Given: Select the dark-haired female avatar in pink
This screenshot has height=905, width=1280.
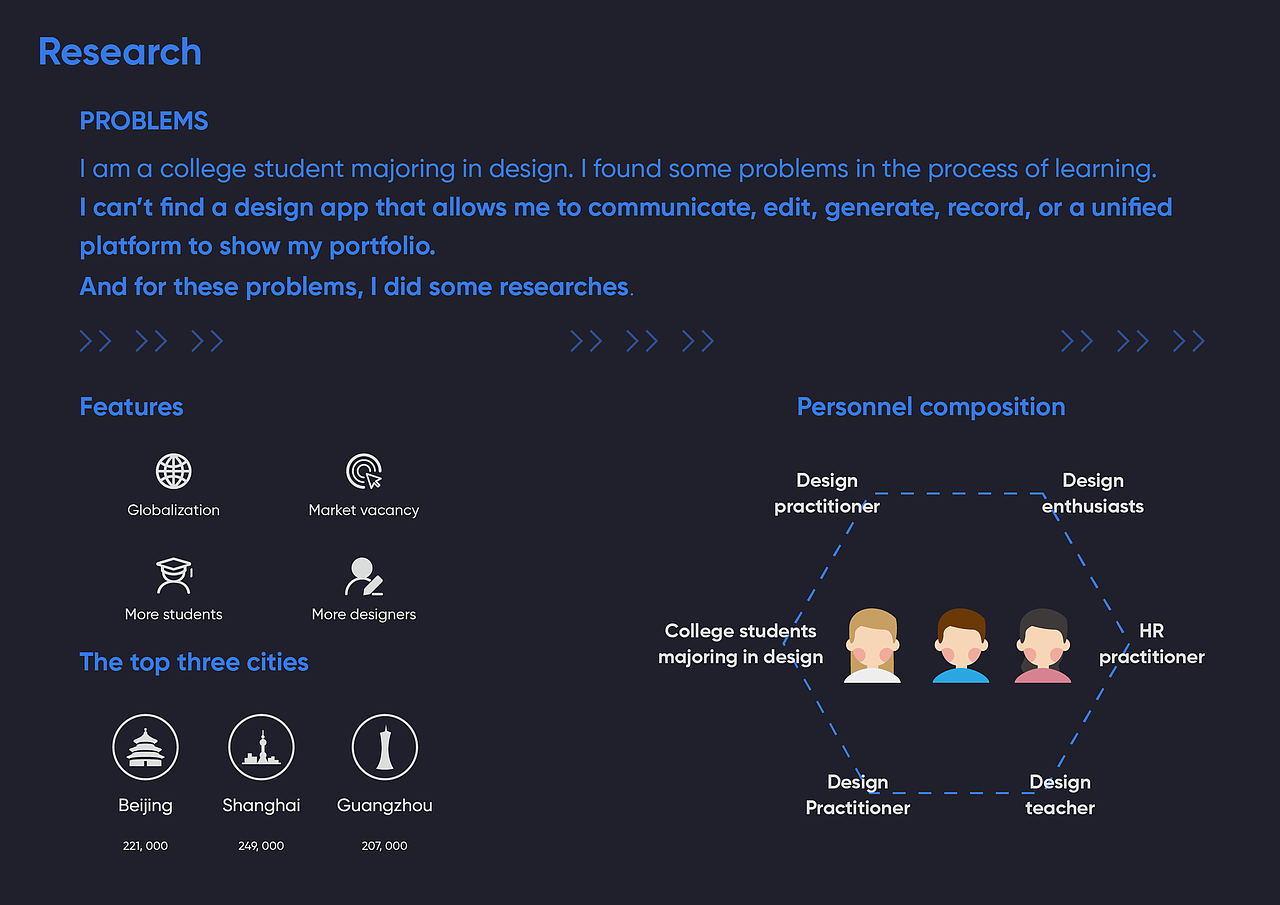Looking at the screenshot, I should [x=1043, y=646].
